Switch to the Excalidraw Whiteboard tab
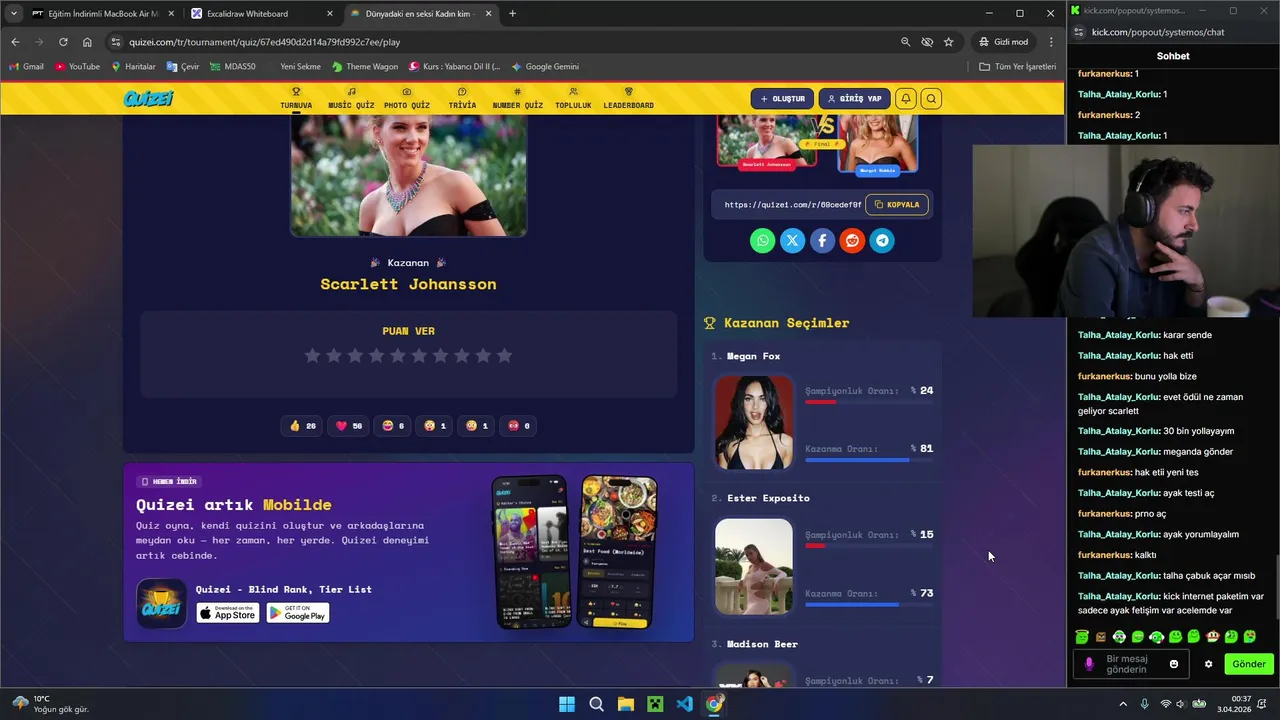Screen dimensions: 1280x720 pyautogui.click(x=262, y=14)
